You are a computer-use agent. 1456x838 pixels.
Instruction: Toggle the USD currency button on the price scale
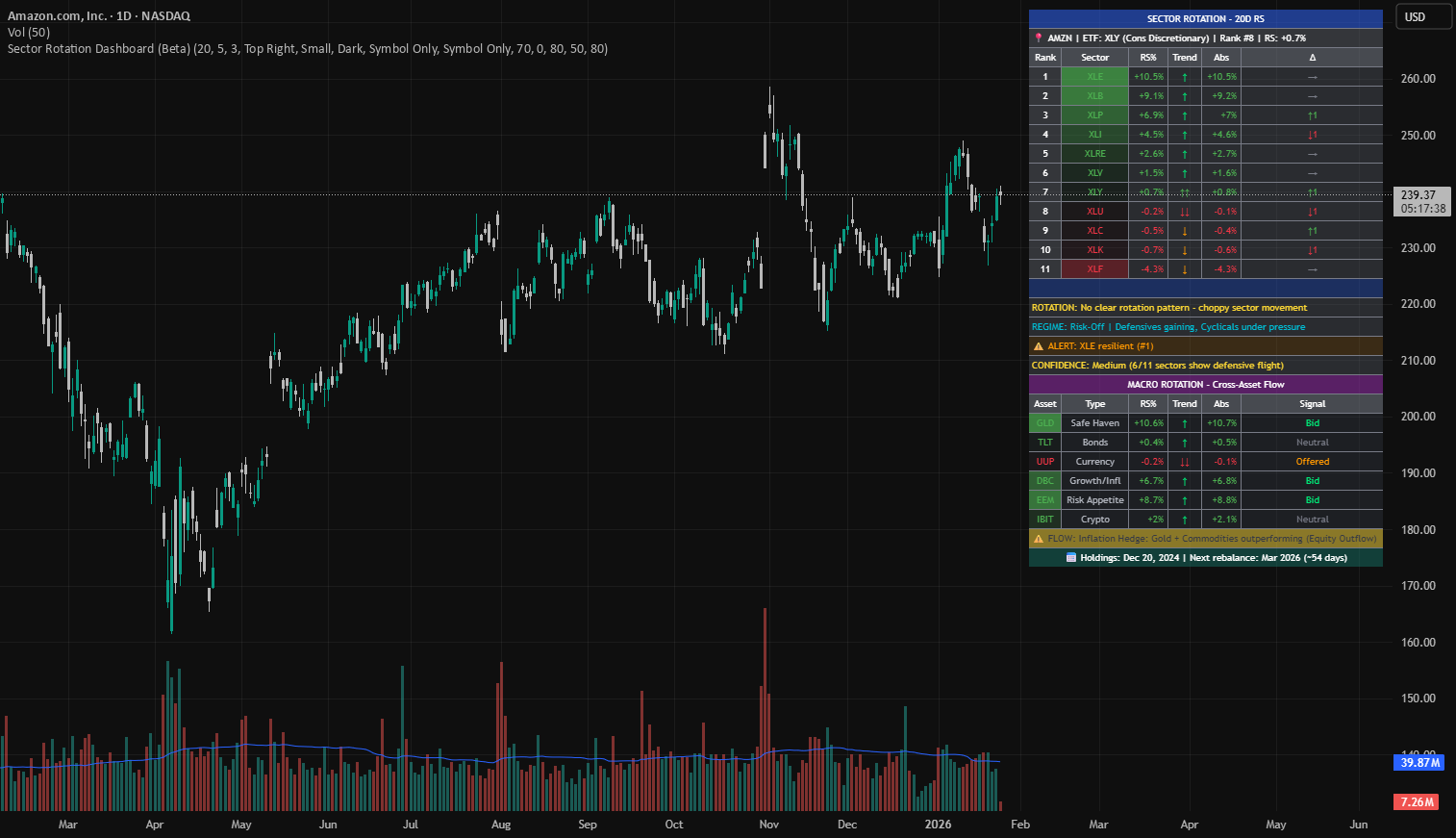[x=1423, y=16]
